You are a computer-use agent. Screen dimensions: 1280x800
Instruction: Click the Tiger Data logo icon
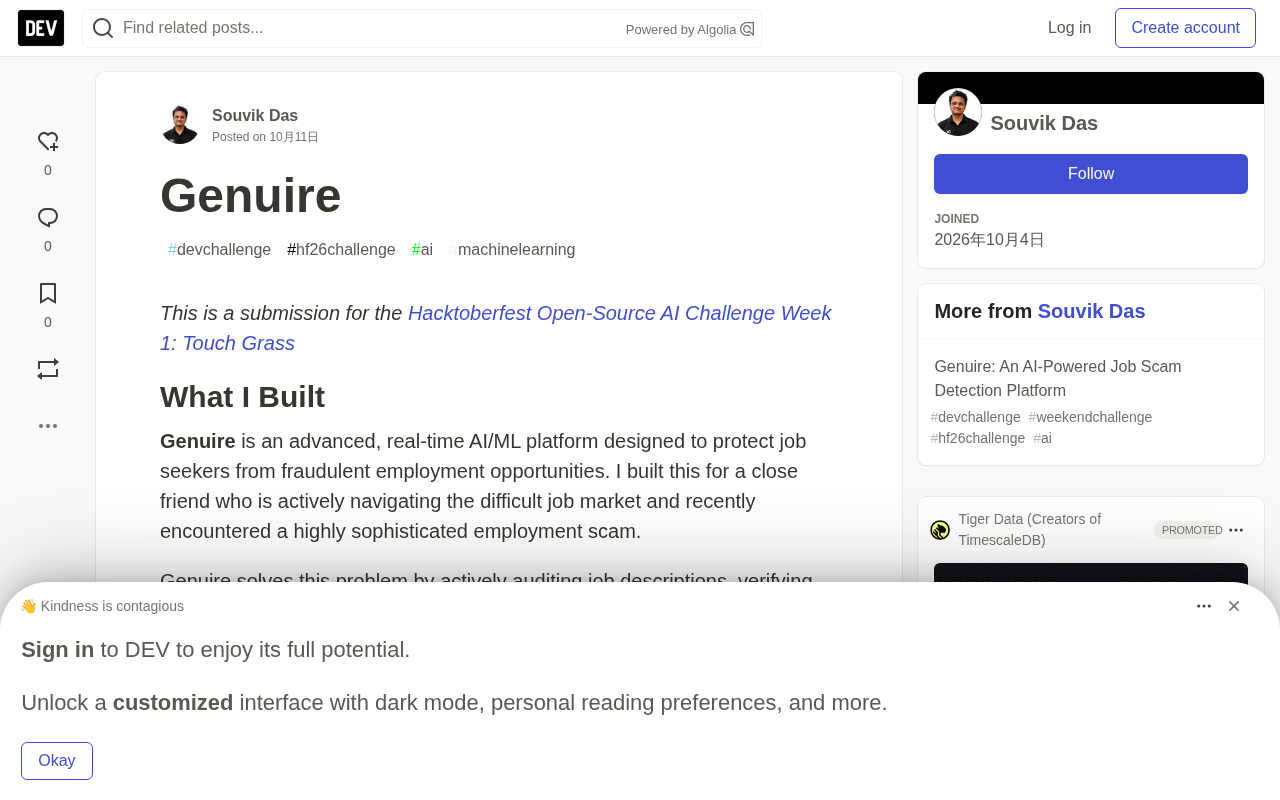click(940, 530)
